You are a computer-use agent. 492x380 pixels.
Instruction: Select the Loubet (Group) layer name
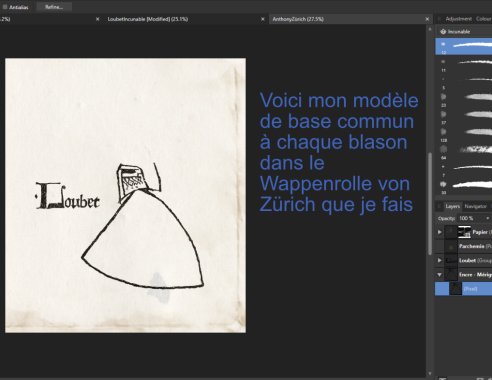coord(475,260)
